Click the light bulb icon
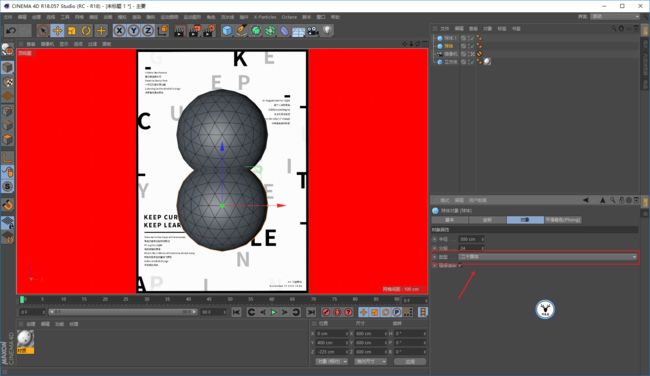Viewport: 650px width, 376px height. click(x=327, y=30)
